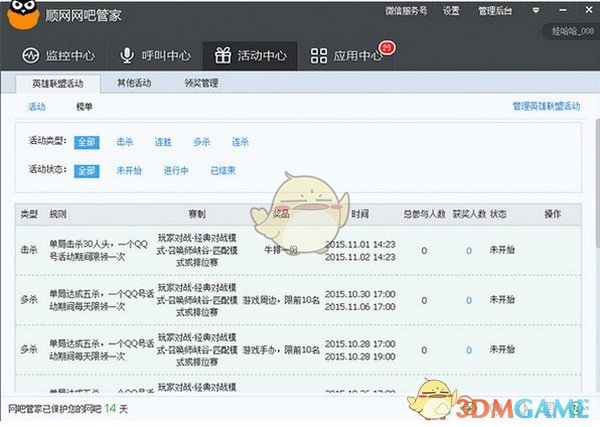Open 微信服务号 in the title bar
This screenshot has width=600, height=427.
(x=406, y=11)
